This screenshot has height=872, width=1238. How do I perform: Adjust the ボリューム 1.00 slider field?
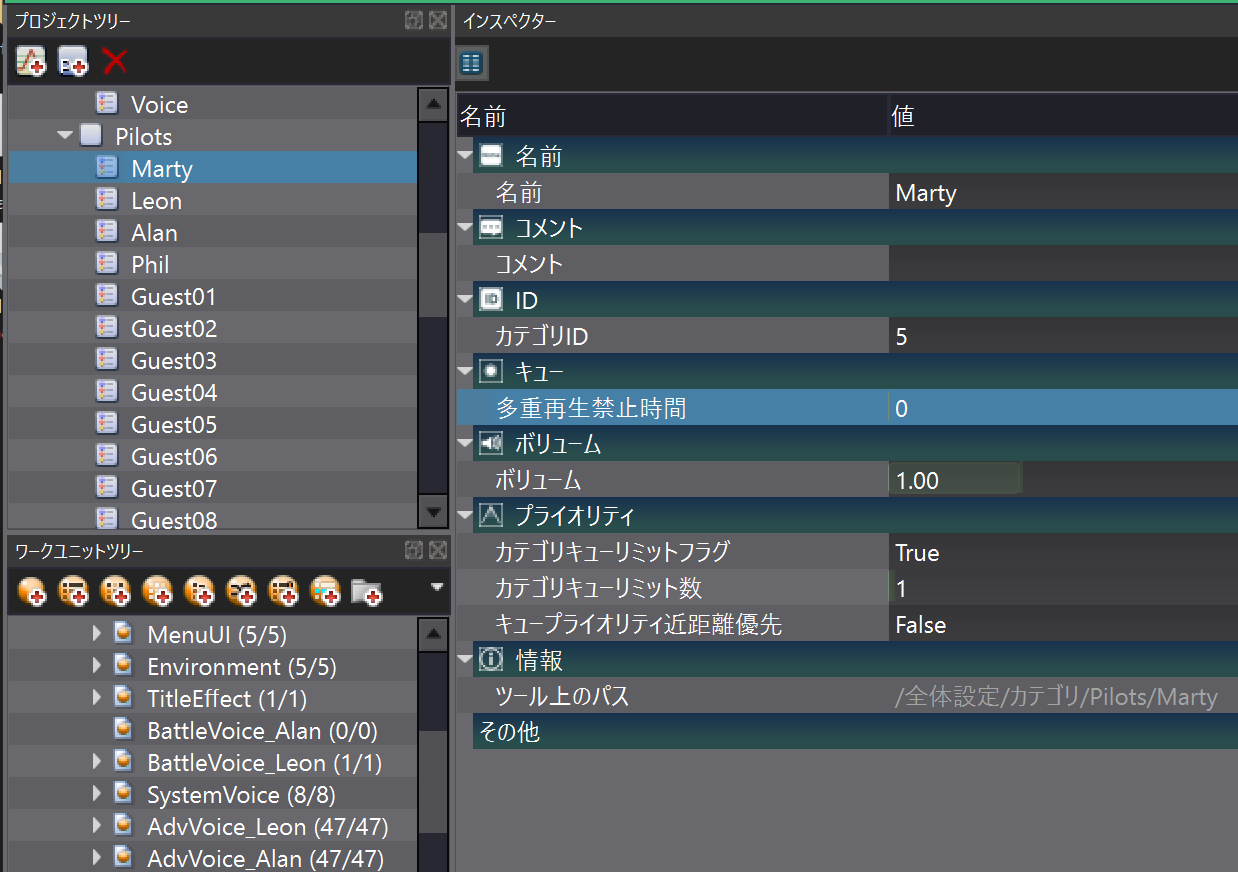click(x=955, y=480)
